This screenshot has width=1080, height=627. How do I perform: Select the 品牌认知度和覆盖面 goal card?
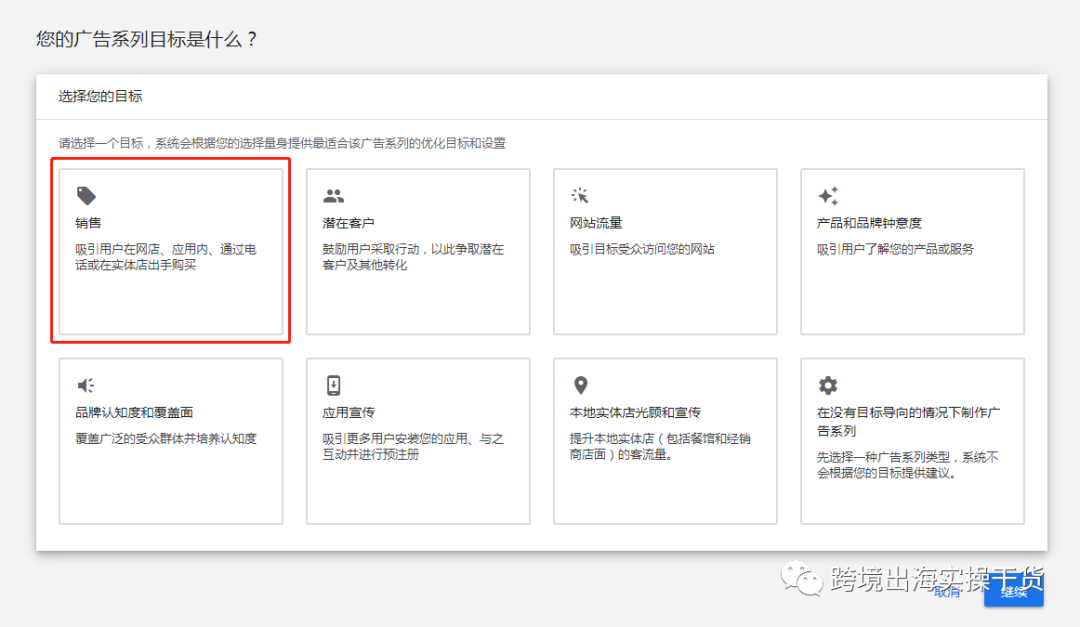click(170, 440)
